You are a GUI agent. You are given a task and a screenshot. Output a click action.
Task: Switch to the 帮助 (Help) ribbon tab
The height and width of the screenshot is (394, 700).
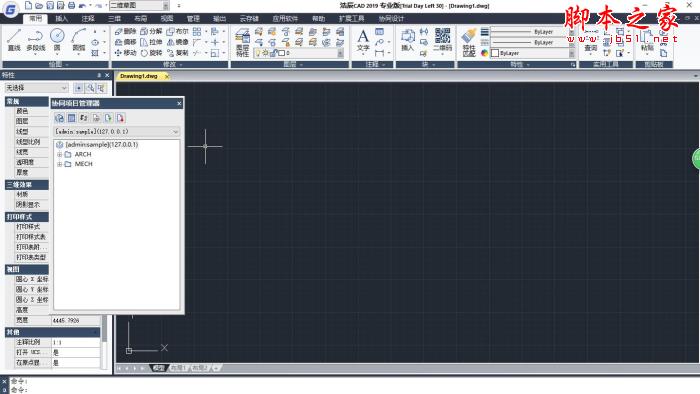(318, 18)
